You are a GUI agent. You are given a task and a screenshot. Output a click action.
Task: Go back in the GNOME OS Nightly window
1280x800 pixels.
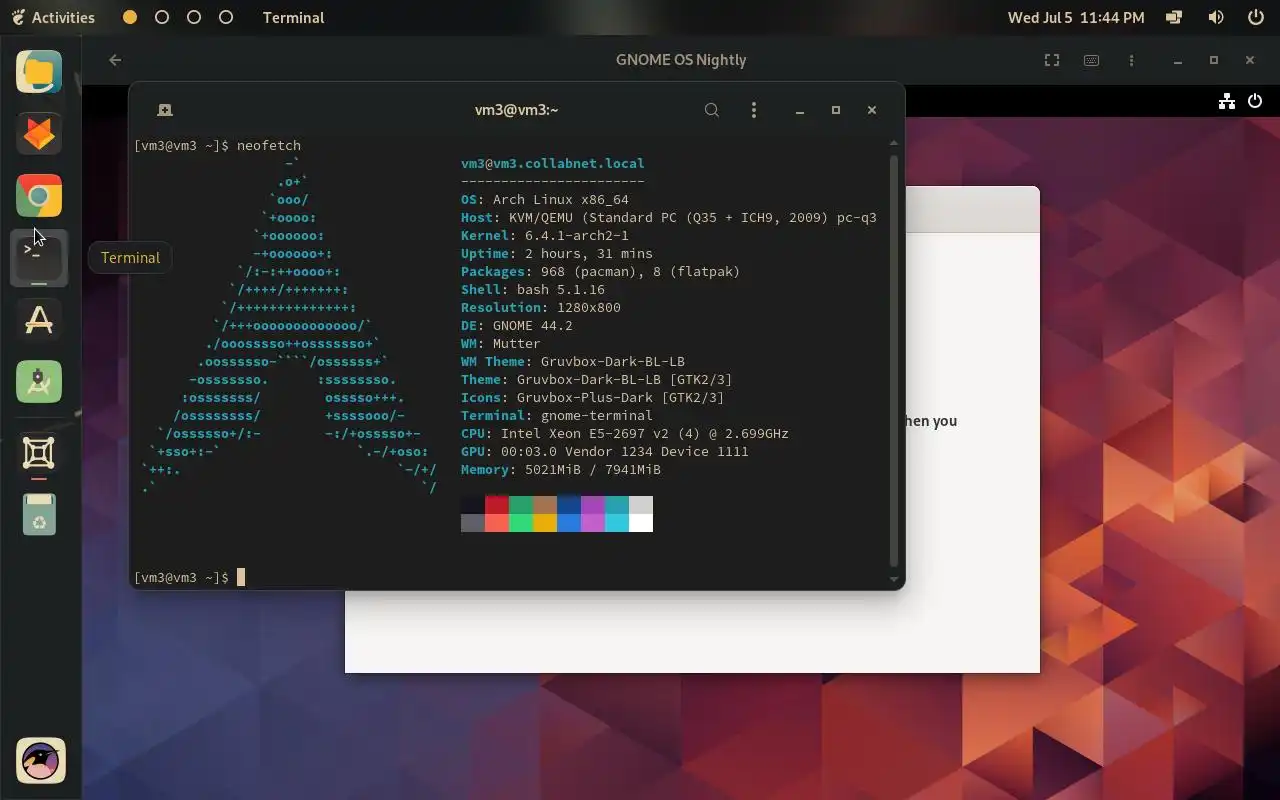tap(115, 60)
